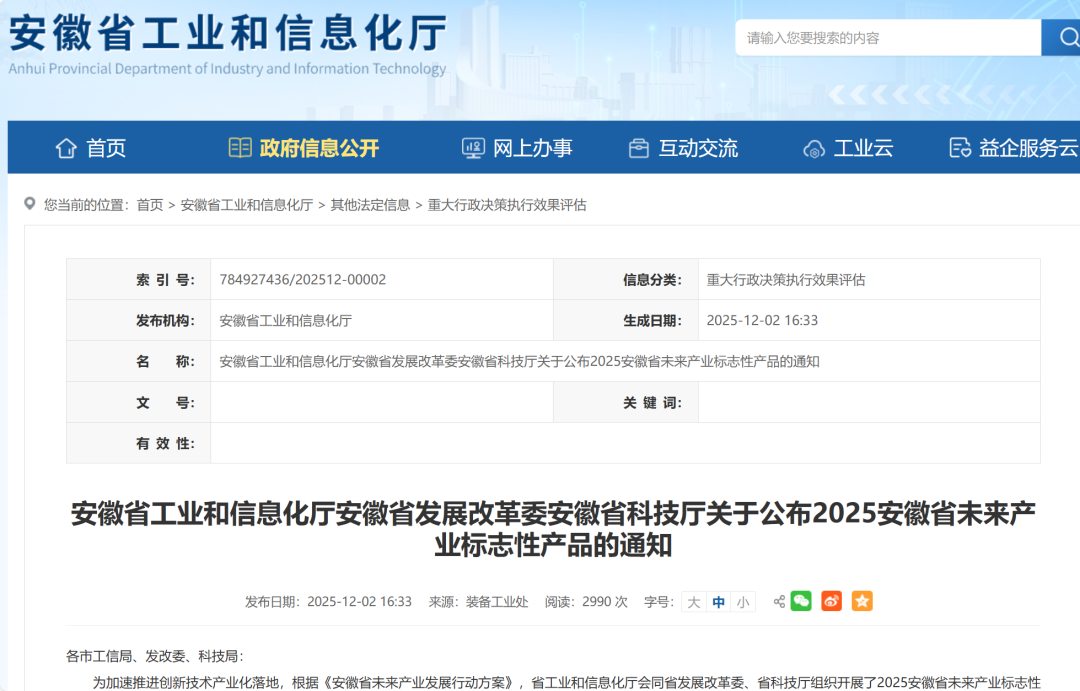Click the index number 784927436/202512-00002

(x=302, y=280)
